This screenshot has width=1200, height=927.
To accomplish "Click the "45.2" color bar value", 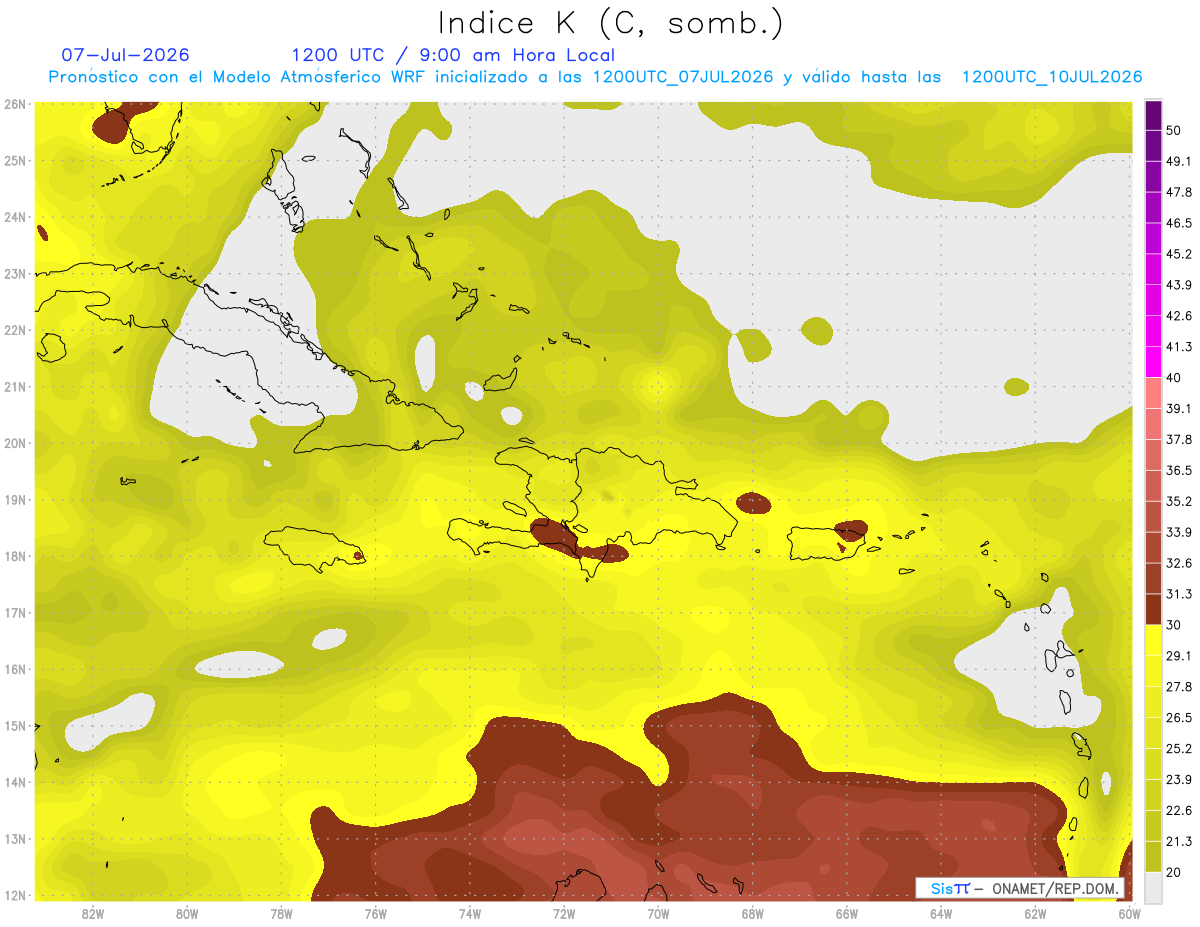I will (x=1179, y=254).
